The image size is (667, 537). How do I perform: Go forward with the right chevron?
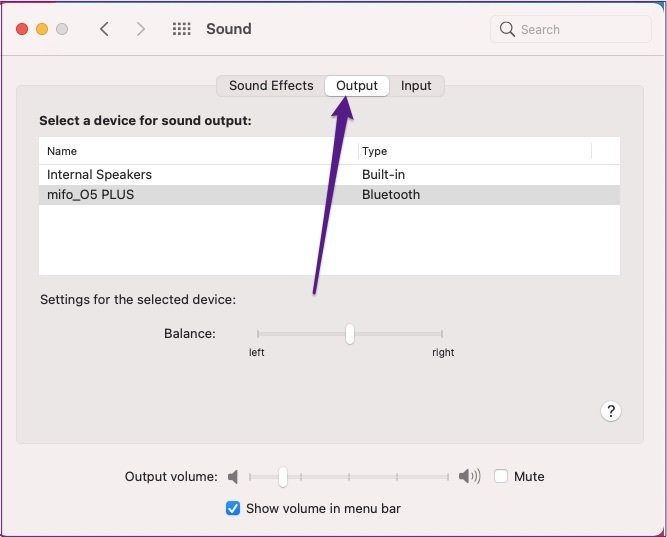click(140, 29)
